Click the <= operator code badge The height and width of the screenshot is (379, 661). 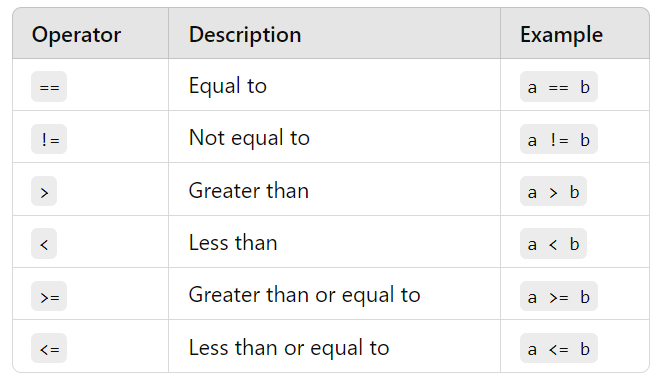(49, 348)
